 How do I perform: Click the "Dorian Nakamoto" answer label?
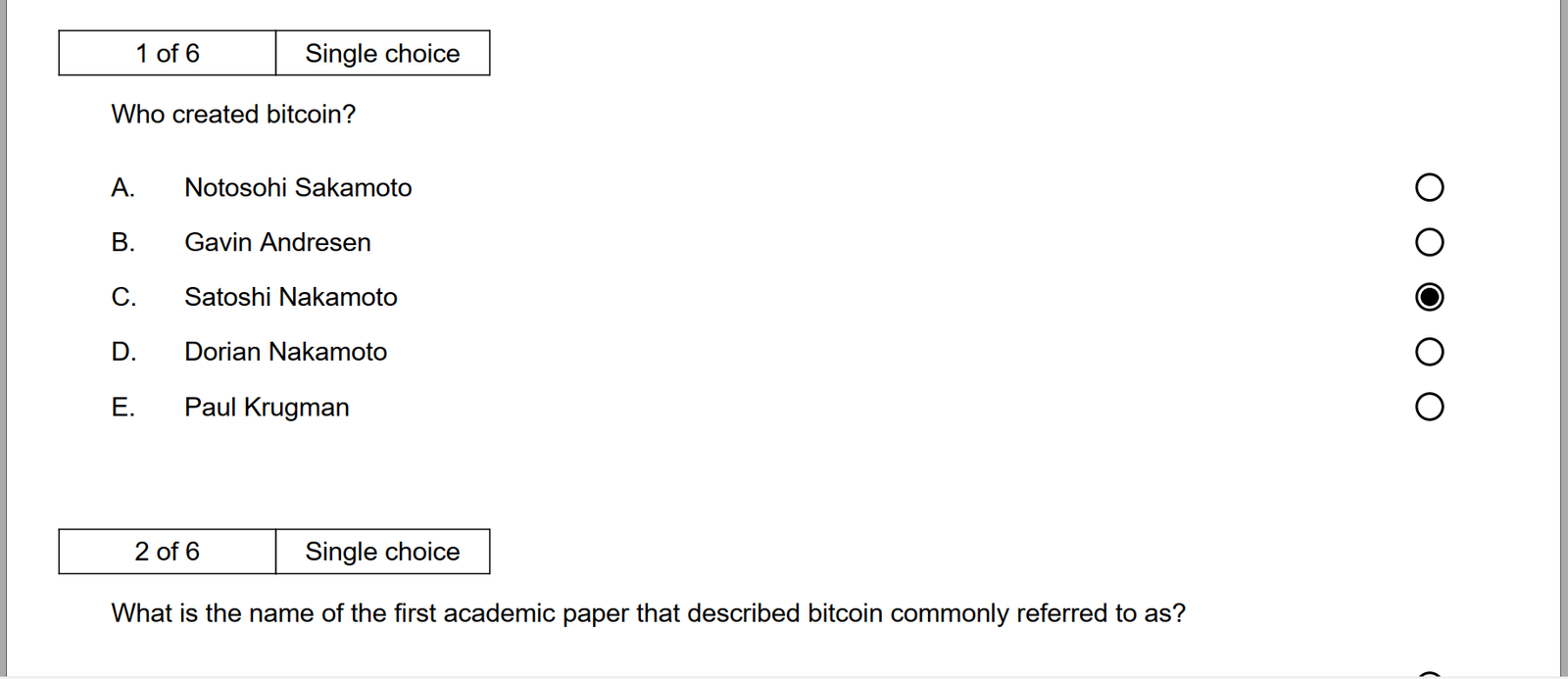click(285, 352)
